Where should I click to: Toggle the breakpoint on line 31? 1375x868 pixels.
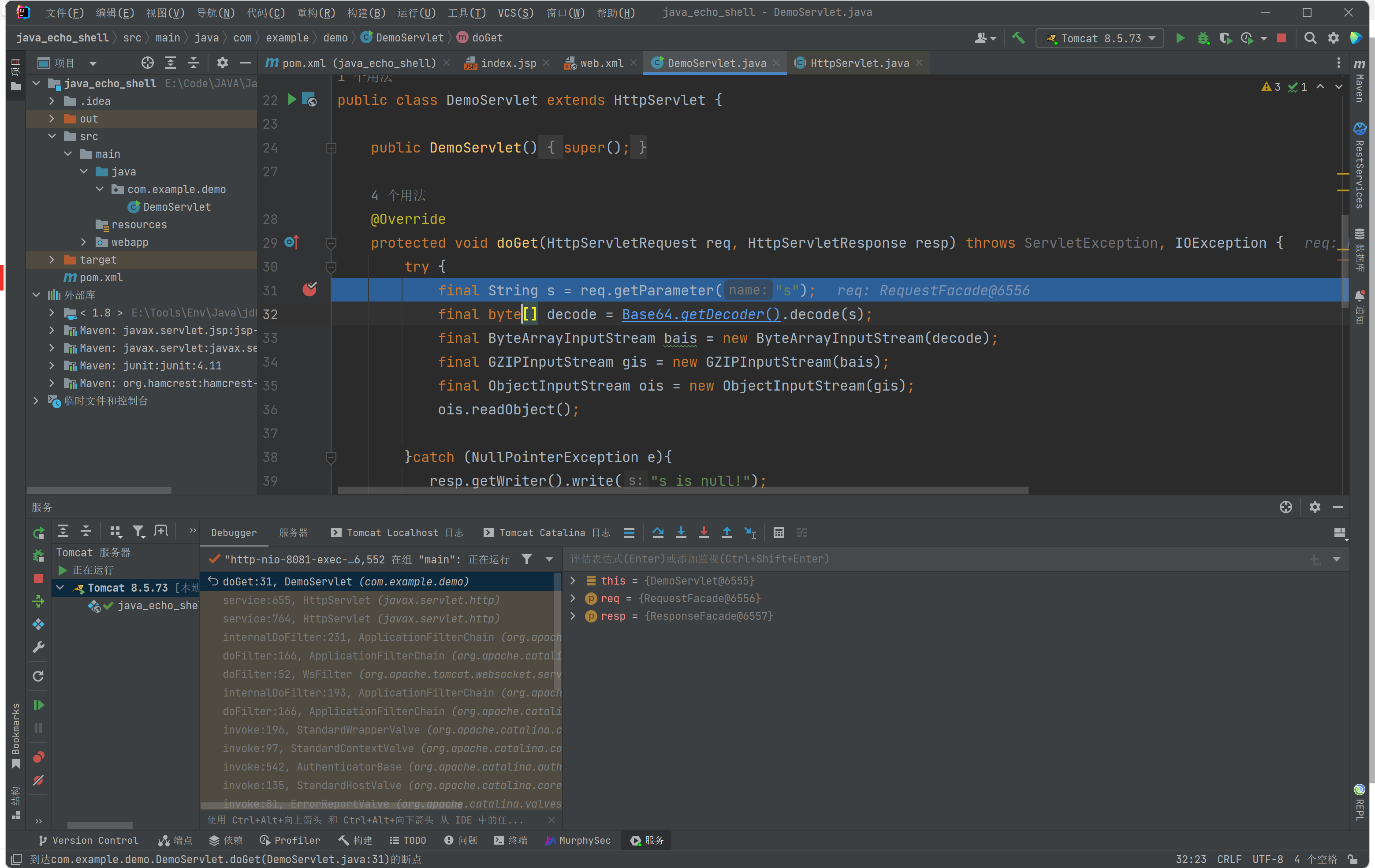coord(309,290)
